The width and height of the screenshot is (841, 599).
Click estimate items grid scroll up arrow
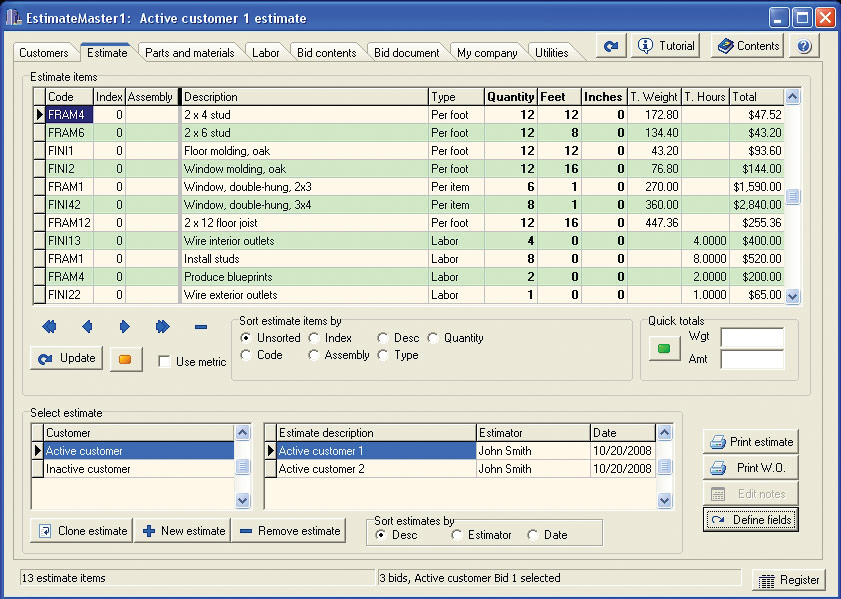(x=793, y=97)
